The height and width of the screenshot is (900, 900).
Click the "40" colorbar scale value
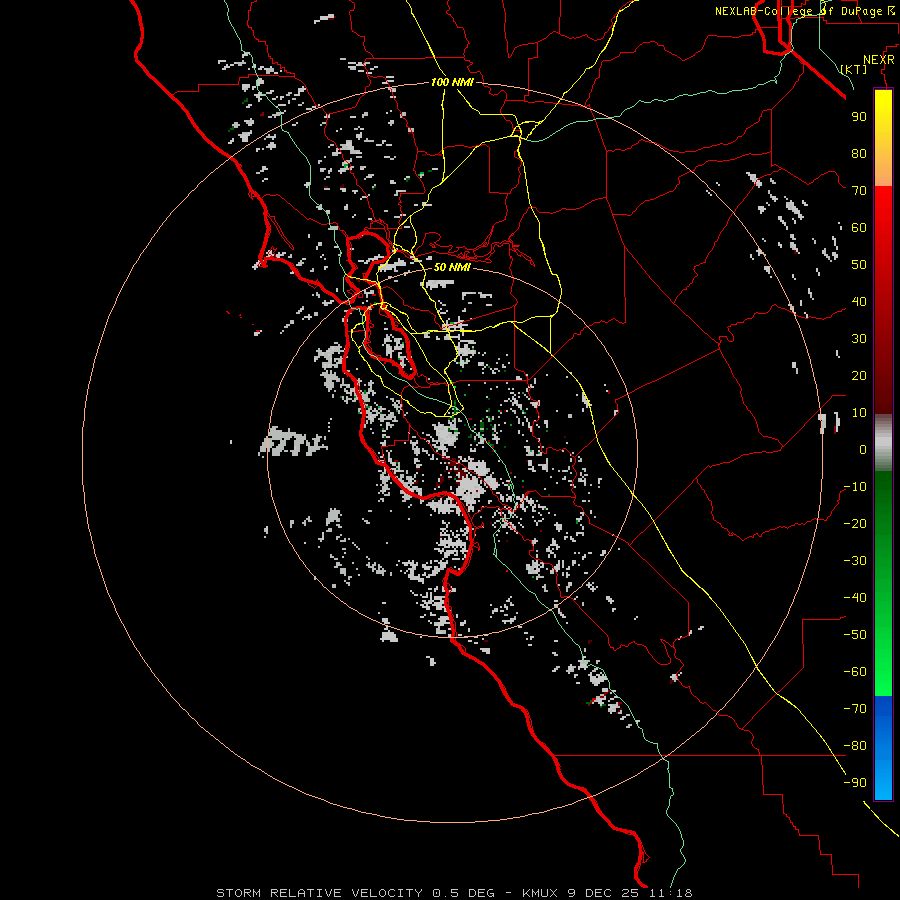(859, 301)
